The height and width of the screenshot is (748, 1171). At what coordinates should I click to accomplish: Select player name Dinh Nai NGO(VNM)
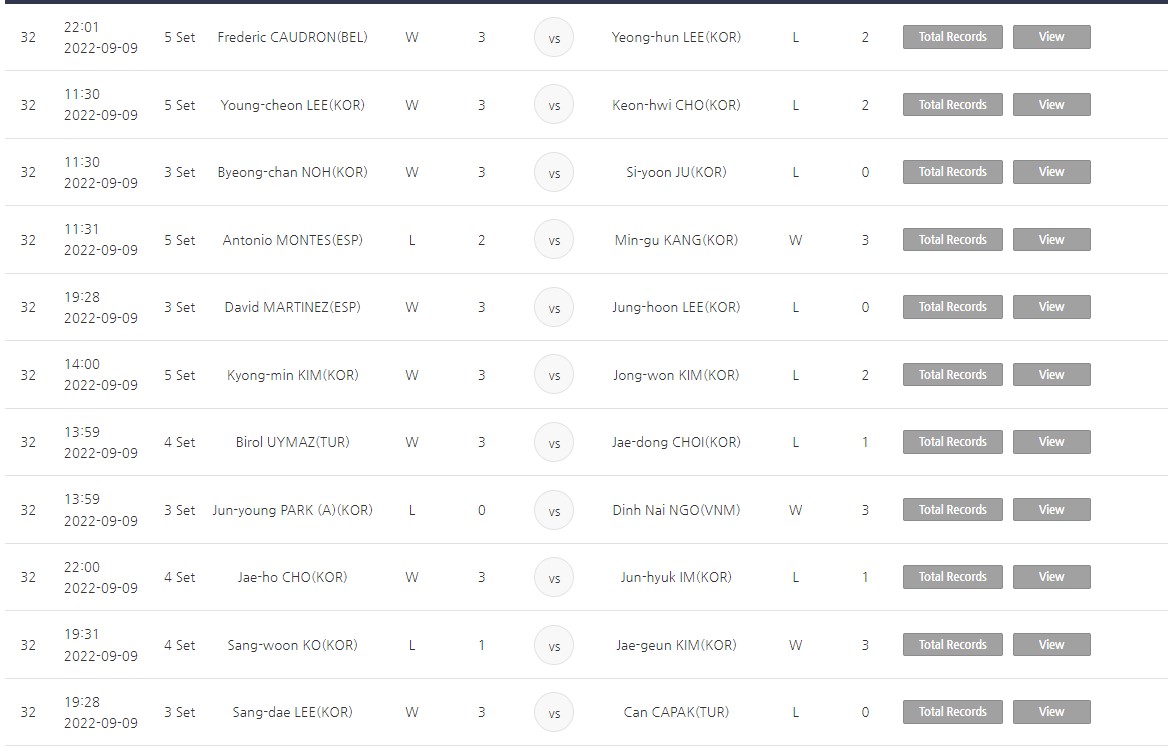pyautogui.click(x=677, y=510)
